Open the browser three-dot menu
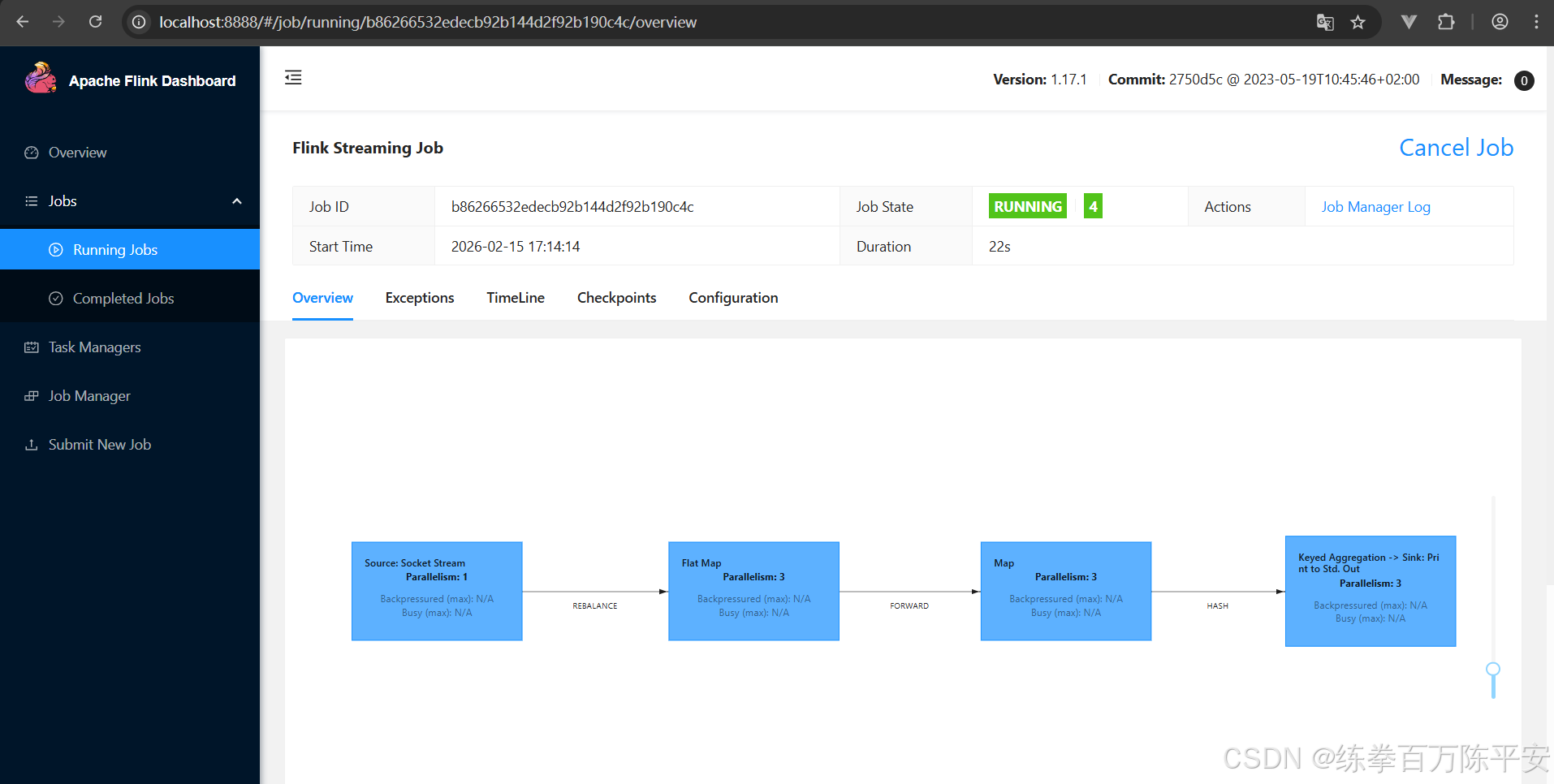 [x=1536, y=22]
